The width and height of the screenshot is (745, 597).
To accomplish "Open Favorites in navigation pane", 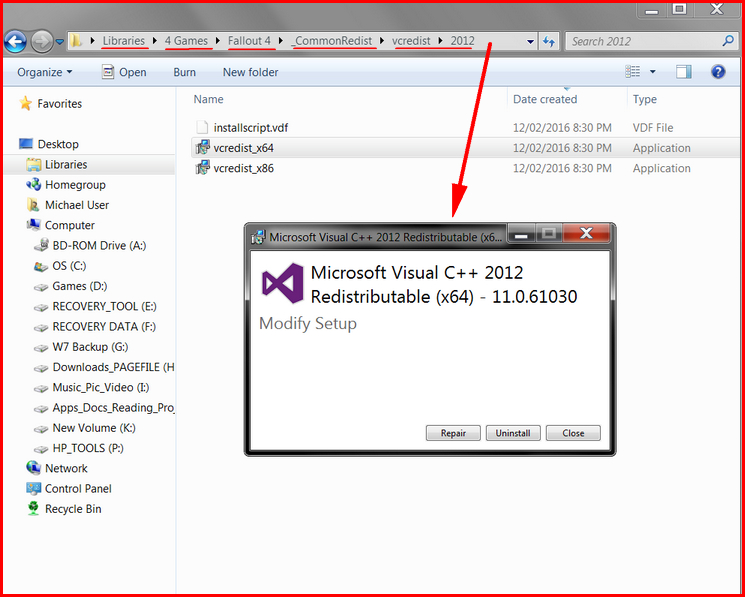I will click(59, 104).
